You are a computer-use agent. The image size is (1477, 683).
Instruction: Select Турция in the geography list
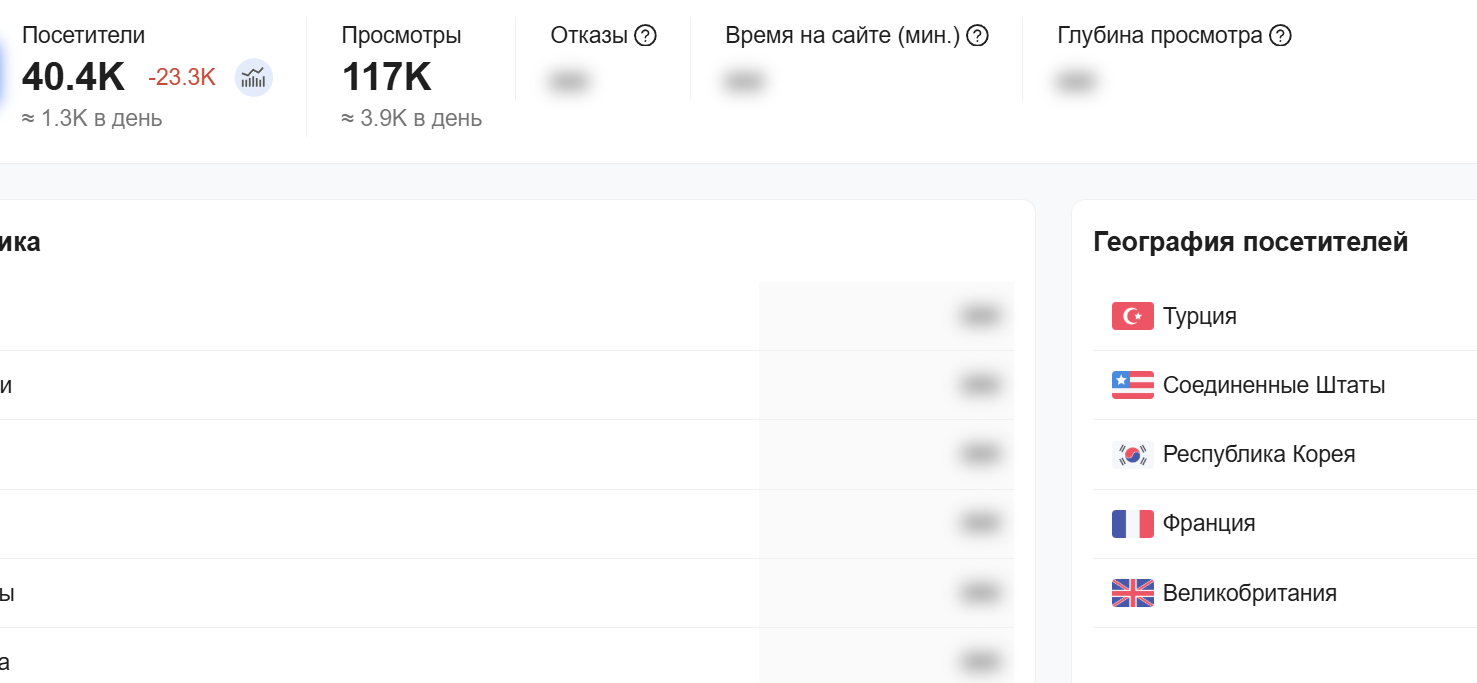(1200, 316)
